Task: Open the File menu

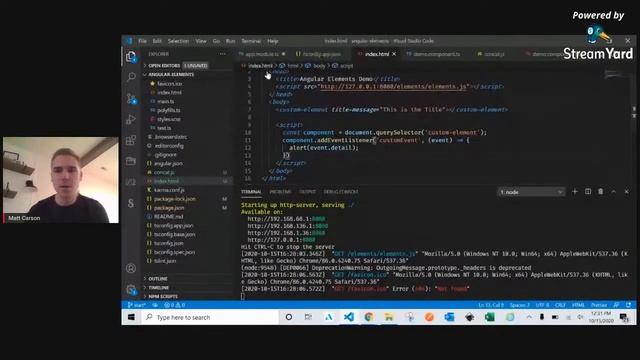Action: (142, 41)
